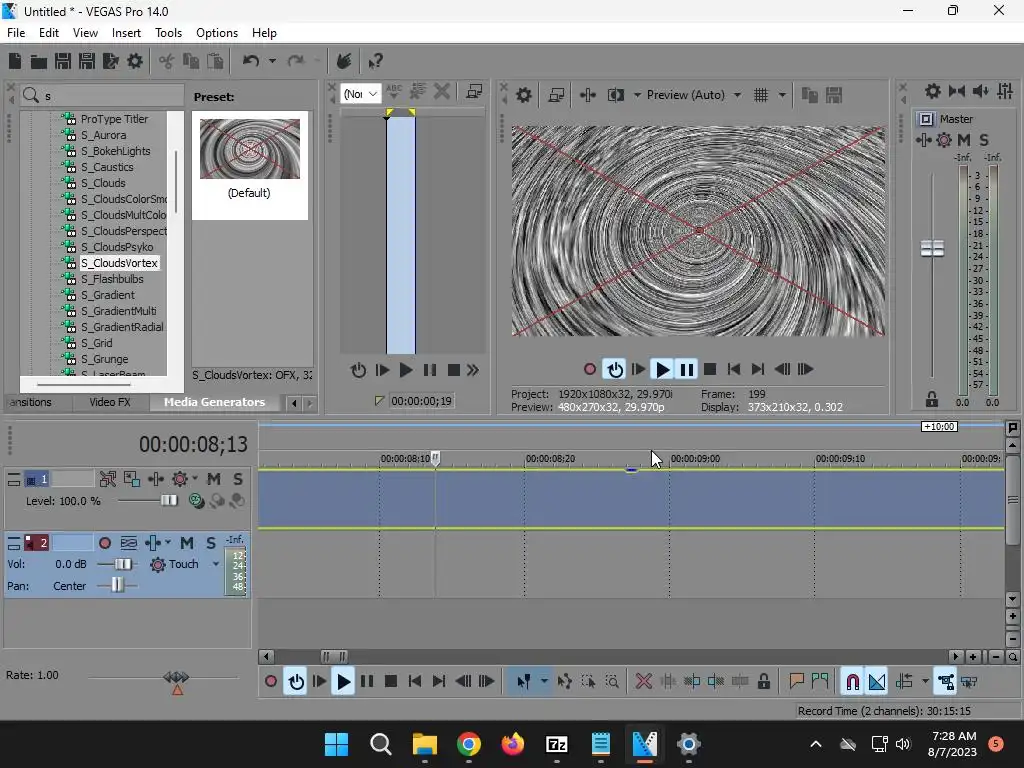Click the Interactive Tutorials icon
1024x768 pixels.
click(344, 61)
